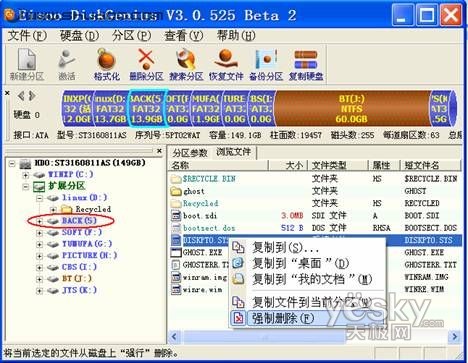Screen dimensions: 468x363
Task: Open the 搜索分区 search partition tool
Action: pyautogui.click(x=186, y=65)
